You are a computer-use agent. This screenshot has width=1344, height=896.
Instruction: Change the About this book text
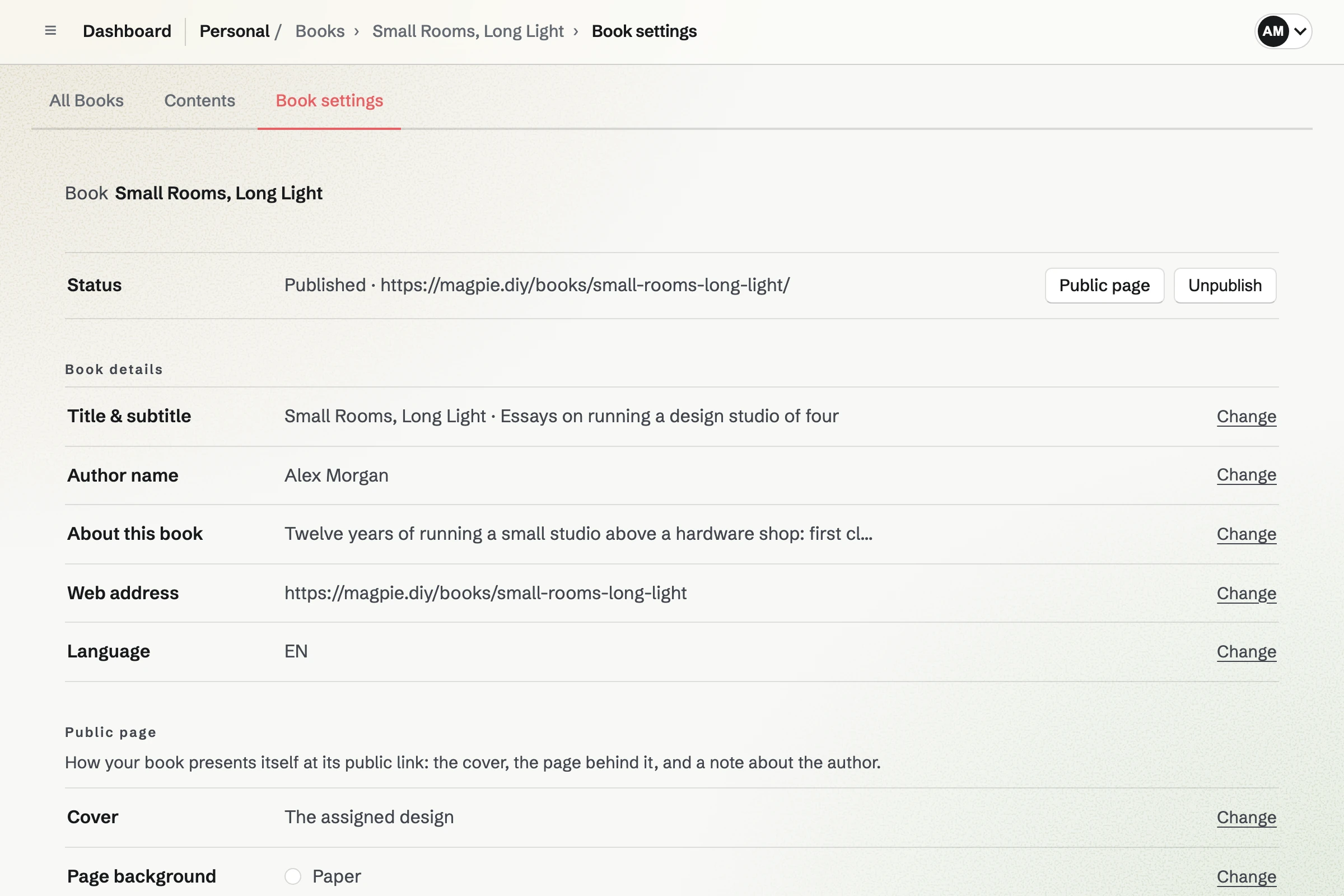pyautogui.click(x=1247, y=534)
